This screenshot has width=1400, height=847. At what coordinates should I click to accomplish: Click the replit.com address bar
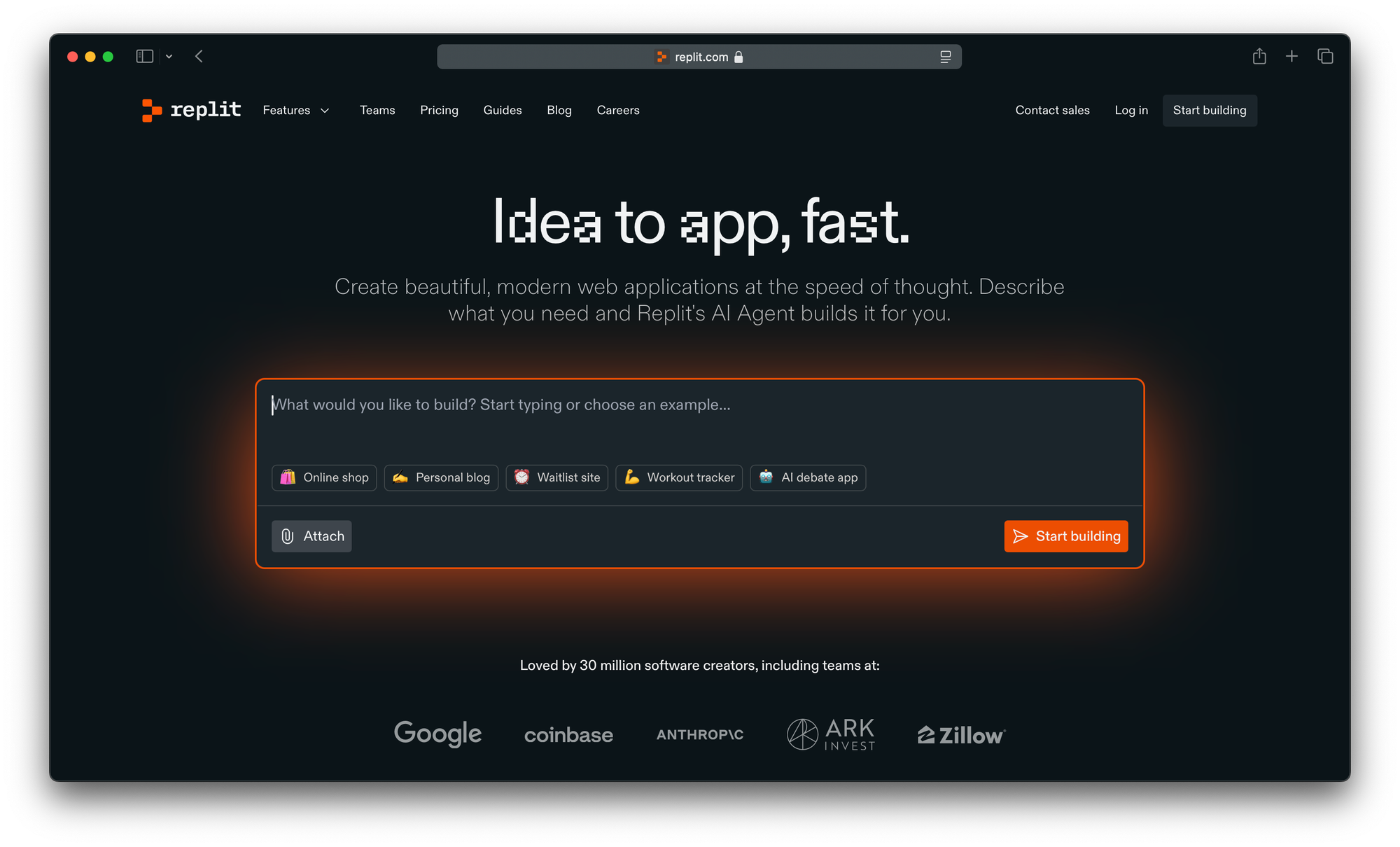tap(699, 57)
